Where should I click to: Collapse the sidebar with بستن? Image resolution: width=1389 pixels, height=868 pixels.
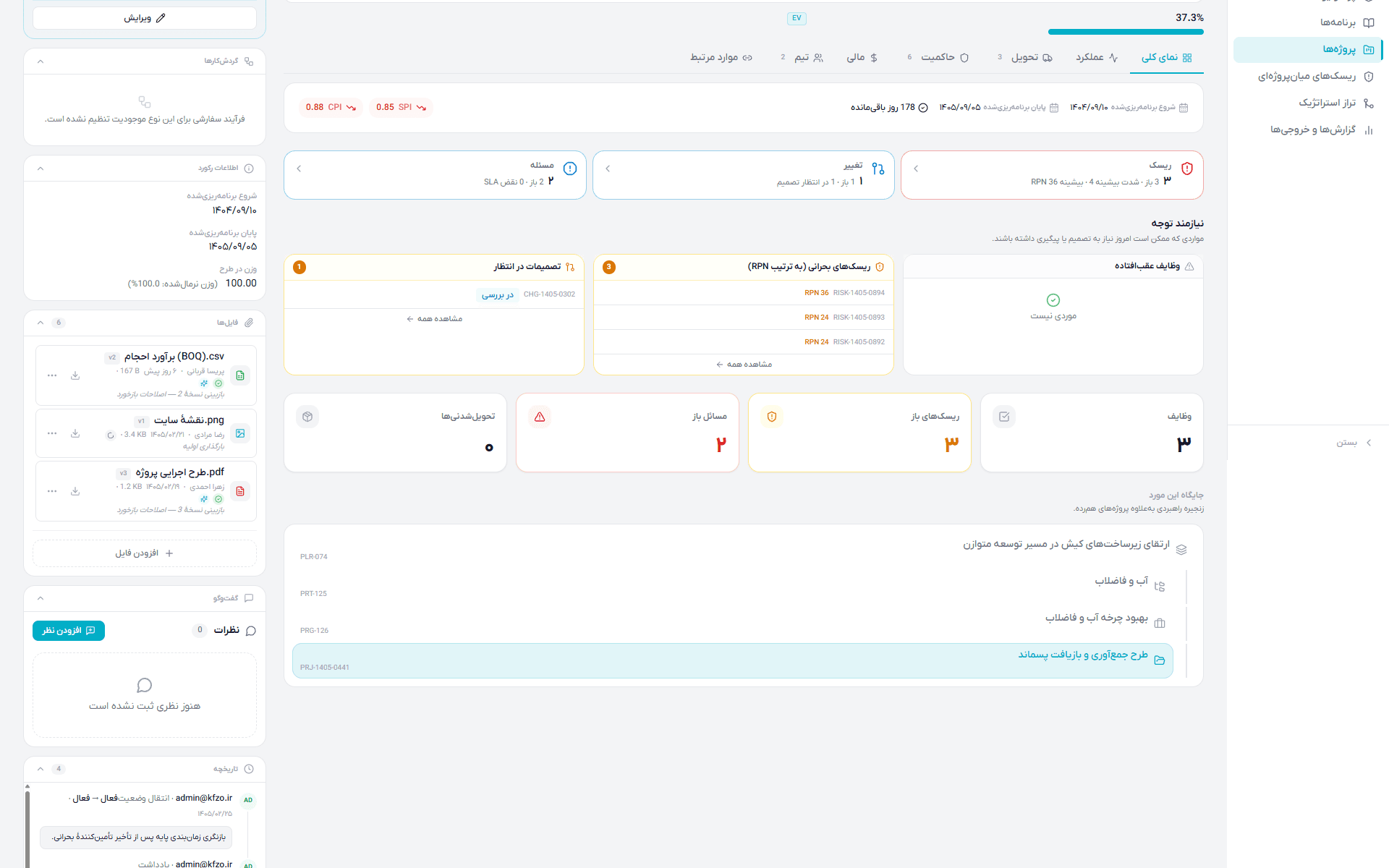click(x=1354, y=443)
